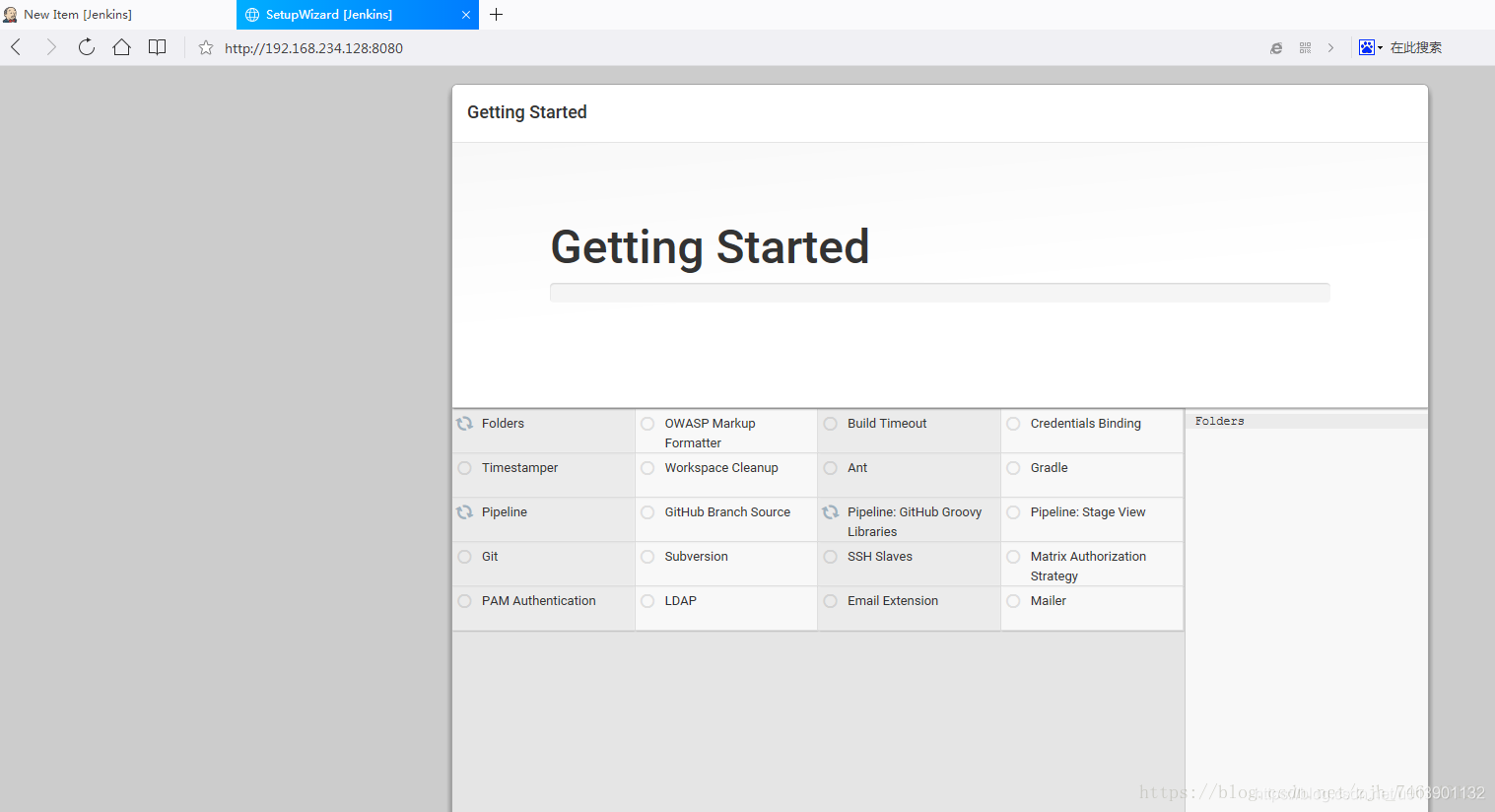Open the reading view book icon
The image size is (1495, 812).
(158, 47)
